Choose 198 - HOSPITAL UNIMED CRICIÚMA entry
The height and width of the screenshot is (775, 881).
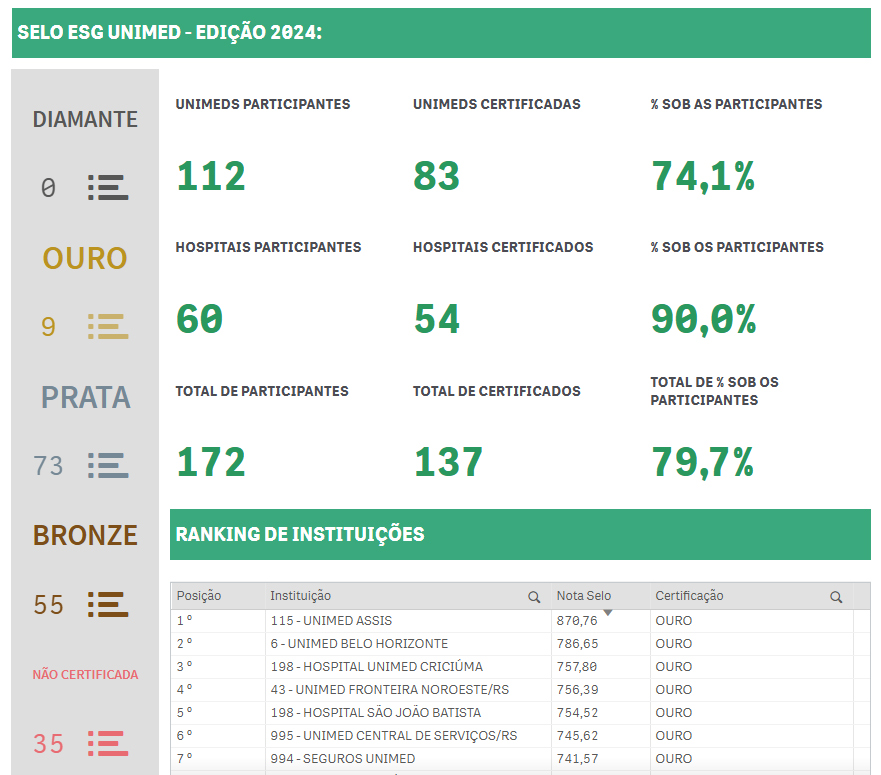pos(376,667)
